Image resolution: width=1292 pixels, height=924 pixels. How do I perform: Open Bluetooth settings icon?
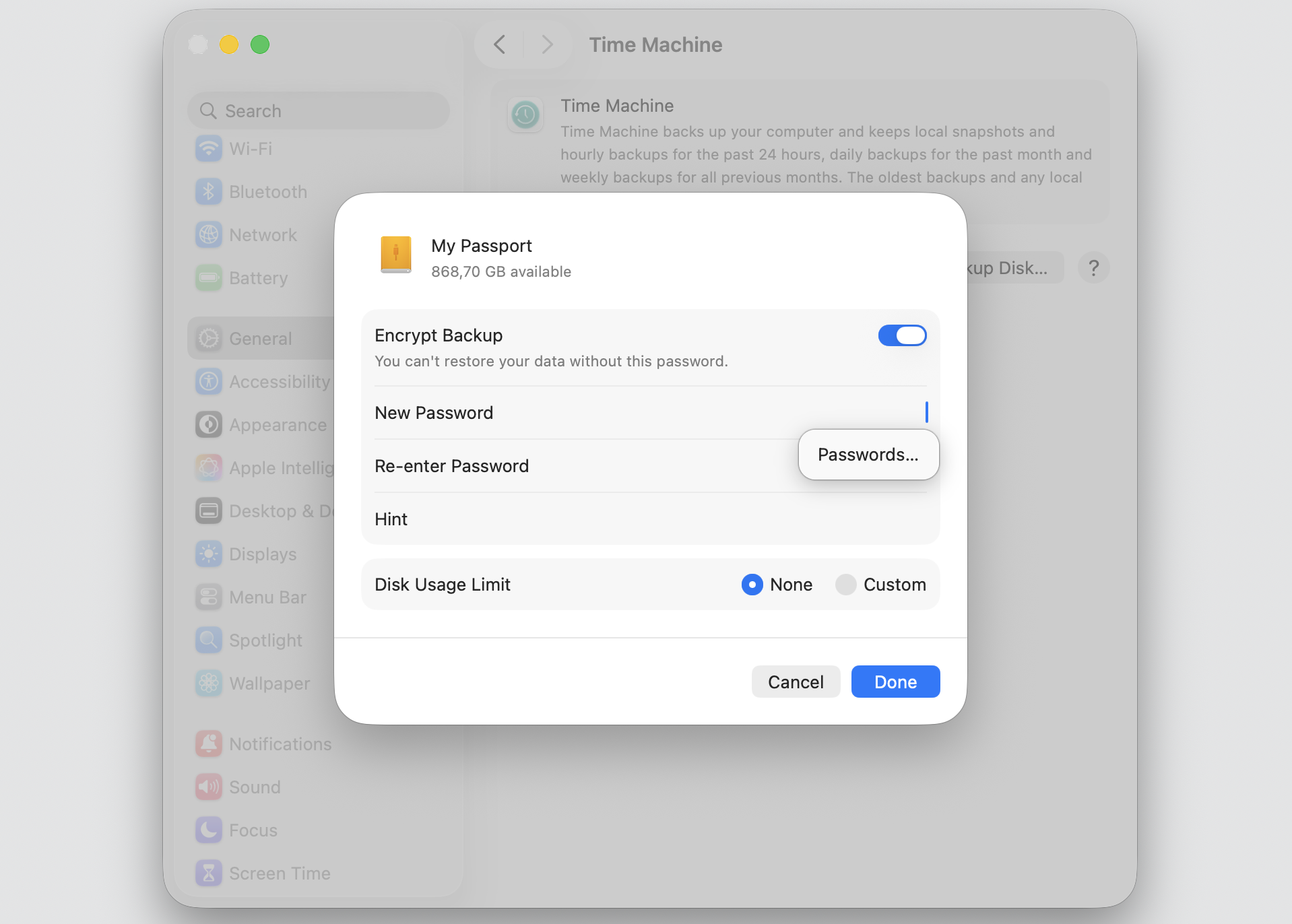click(209, 192)
